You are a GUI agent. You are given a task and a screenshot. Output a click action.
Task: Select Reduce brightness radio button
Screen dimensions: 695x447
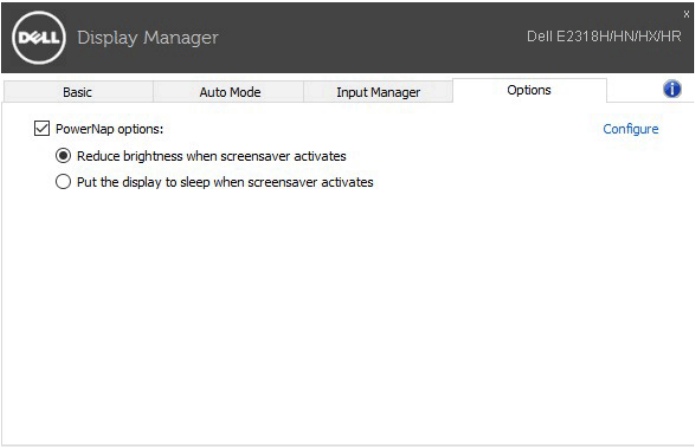(x=64, y=156)
